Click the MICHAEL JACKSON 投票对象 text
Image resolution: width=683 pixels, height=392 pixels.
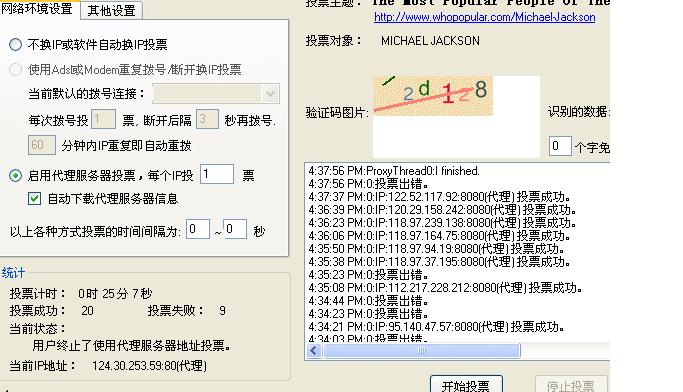(x=430, y=41)
